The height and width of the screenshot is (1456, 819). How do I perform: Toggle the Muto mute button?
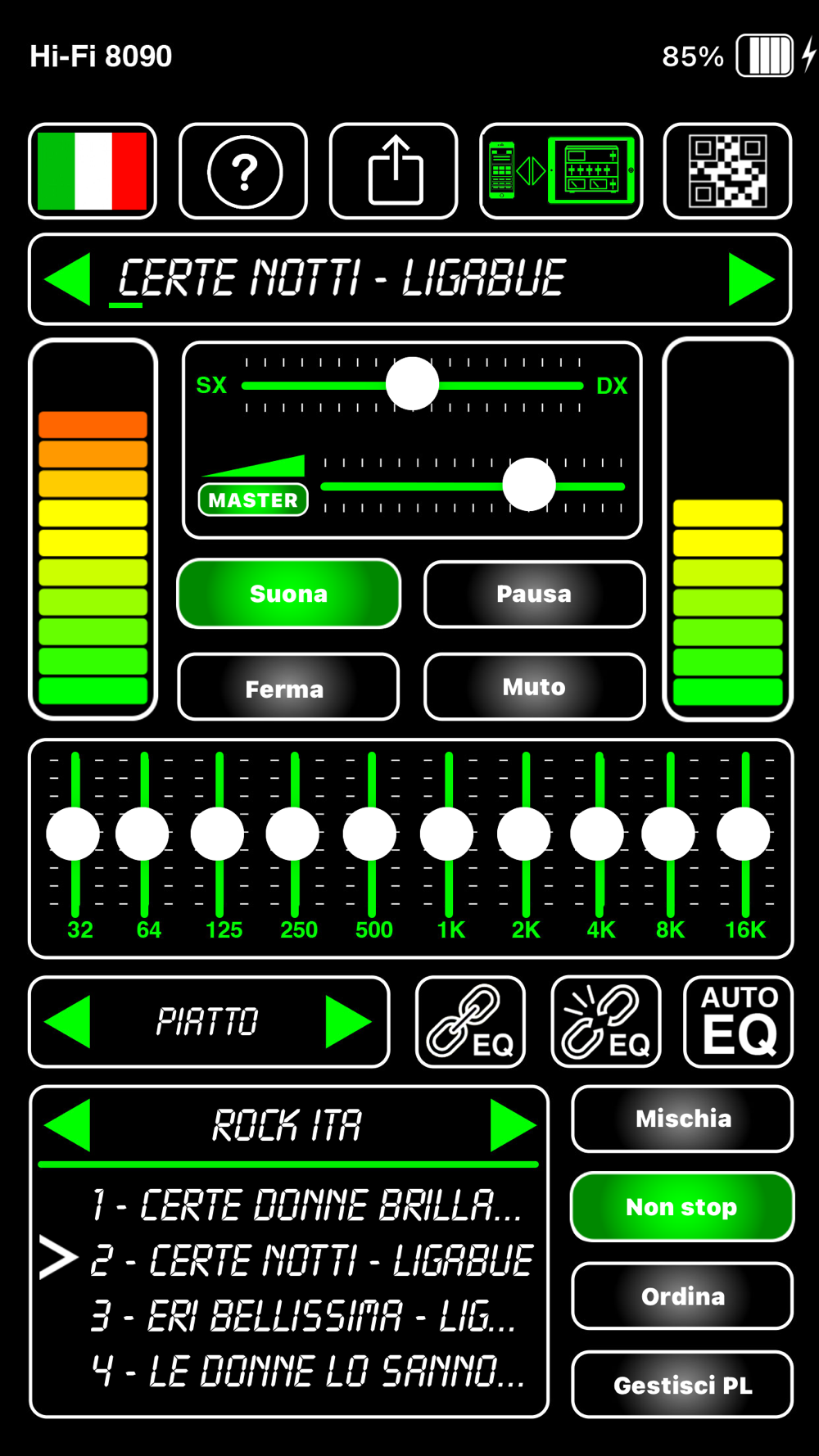pos(534,687)
